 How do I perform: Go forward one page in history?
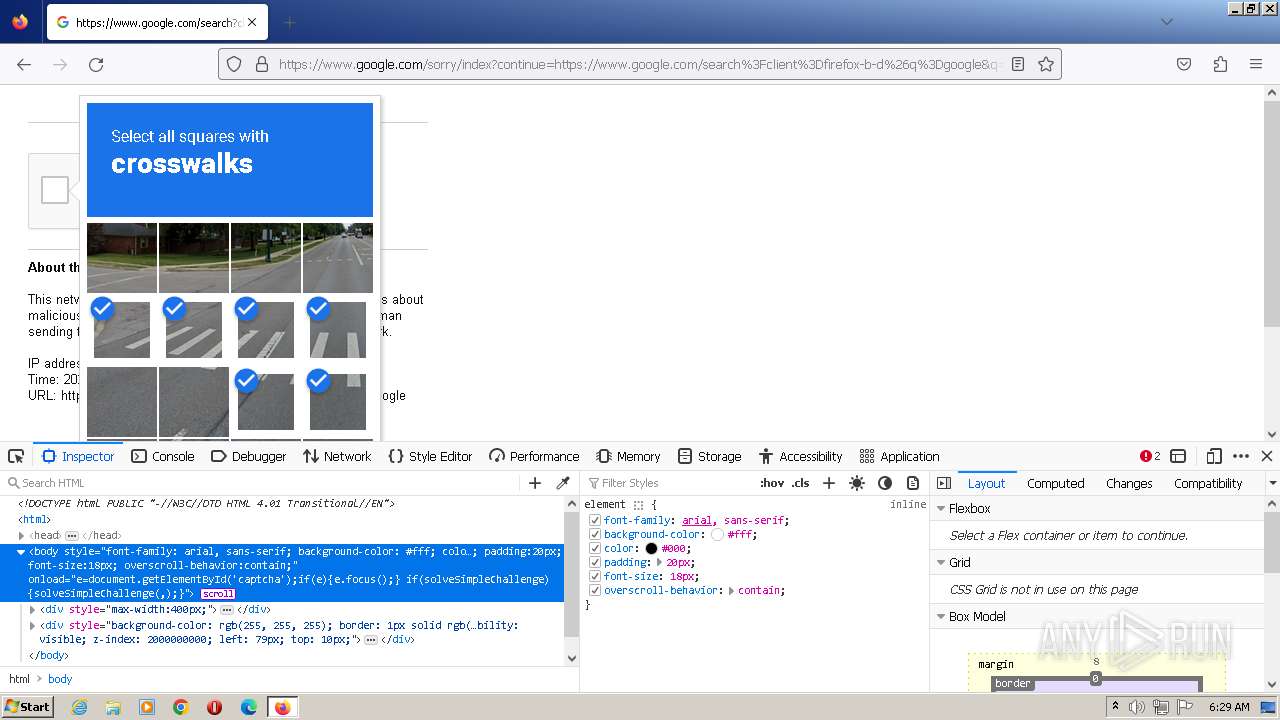(60, 64)
